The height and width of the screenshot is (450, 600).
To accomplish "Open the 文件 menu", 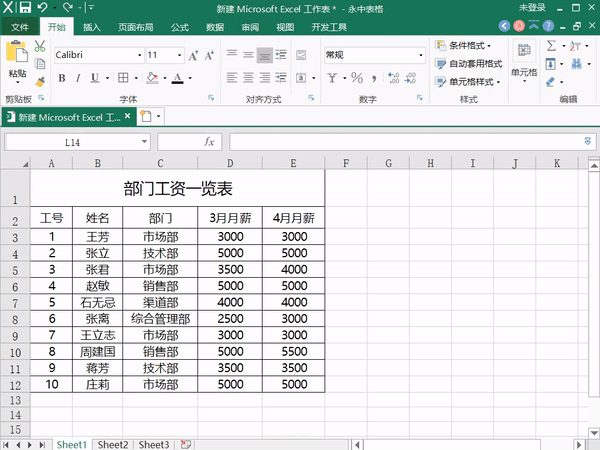I will pos(20,27).
